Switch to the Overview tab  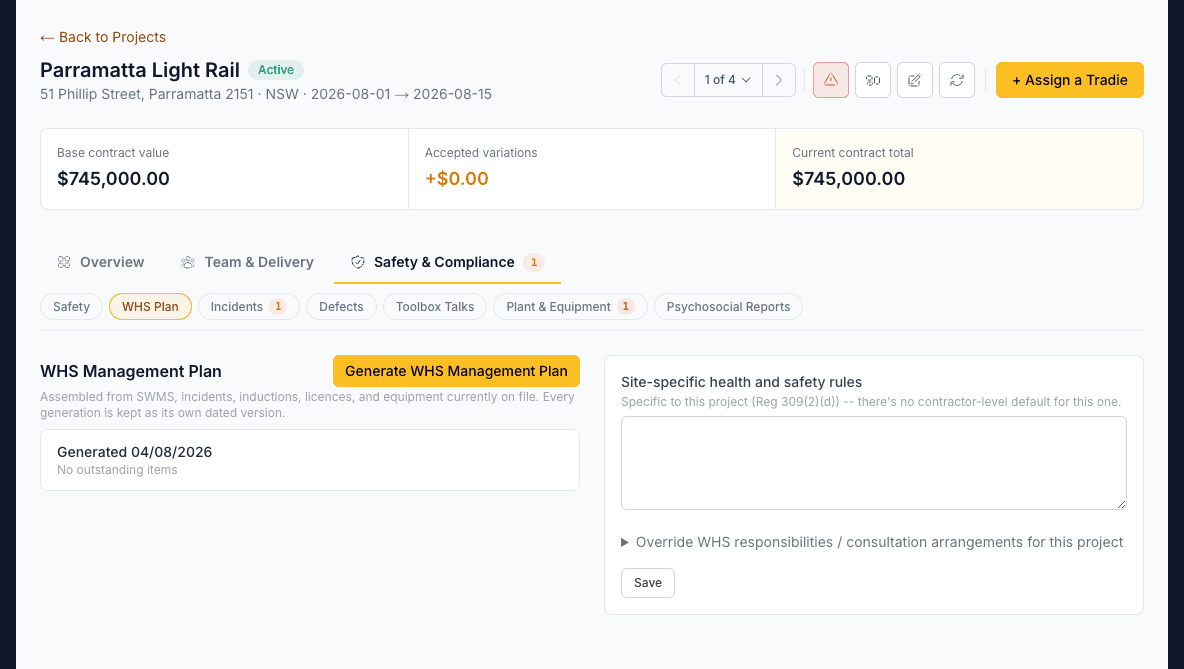click(100, 262)
